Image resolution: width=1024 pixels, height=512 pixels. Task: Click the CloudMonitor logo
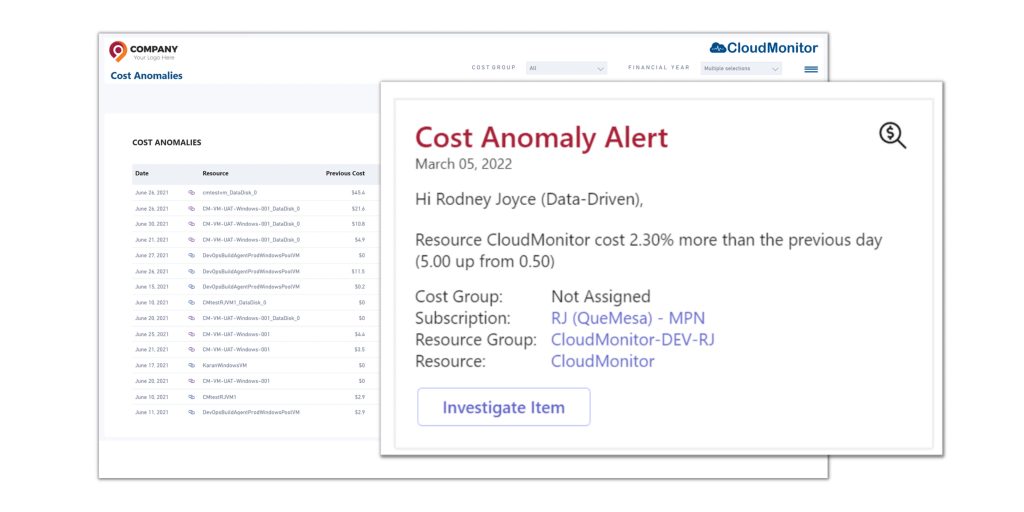click(763, 48)
